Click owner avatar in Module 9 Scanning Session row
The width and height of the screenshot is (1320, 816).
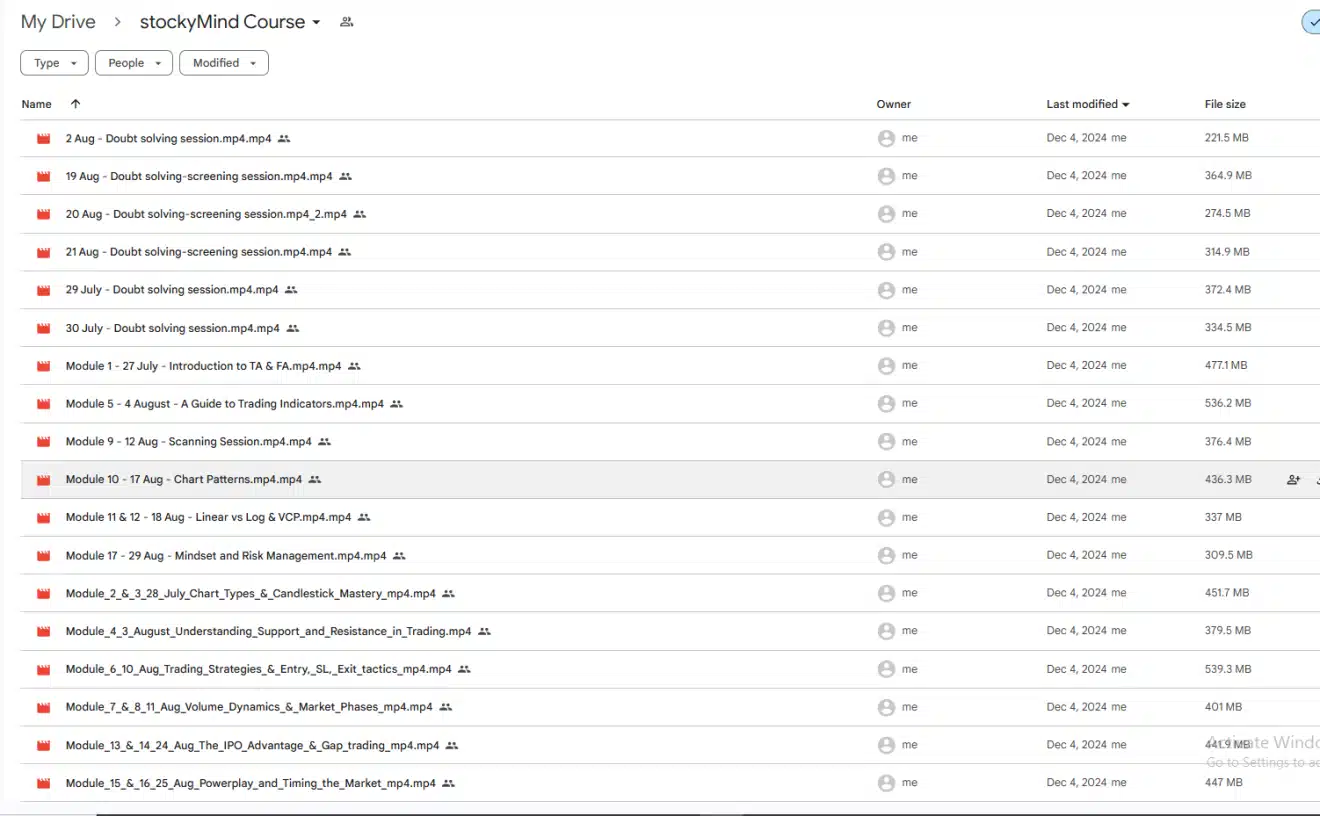[x=886, y=442]
